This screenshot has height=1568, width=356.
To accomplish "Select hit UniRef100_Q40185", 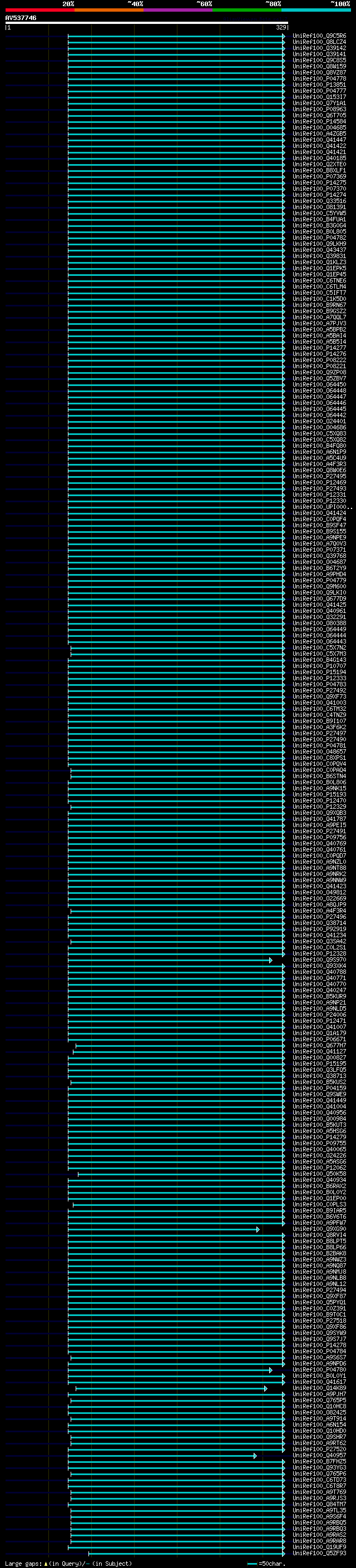I will pos(319,159).
